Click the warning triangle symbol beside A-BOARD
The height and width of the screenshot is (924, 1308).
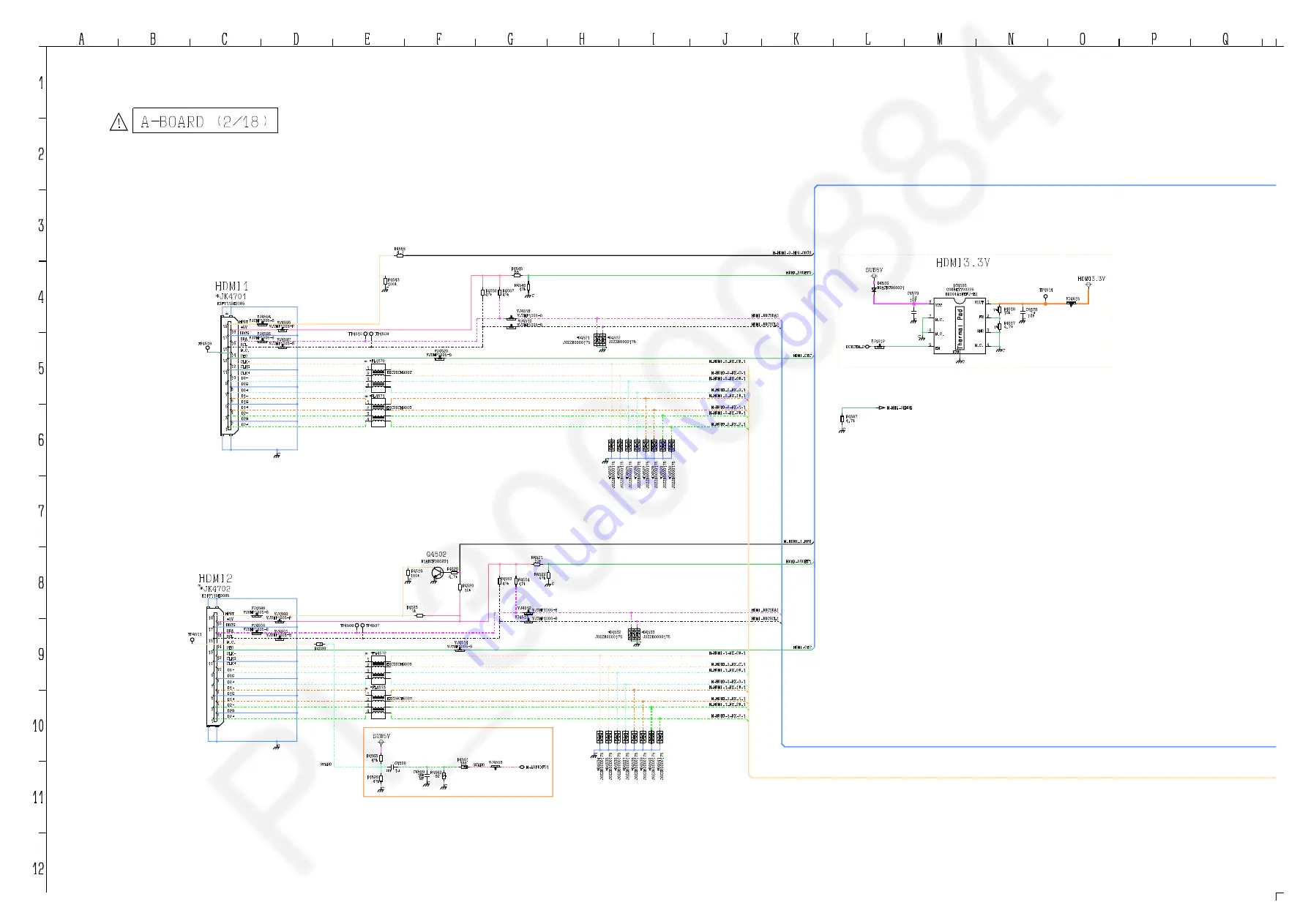click(x=119, y=122)
